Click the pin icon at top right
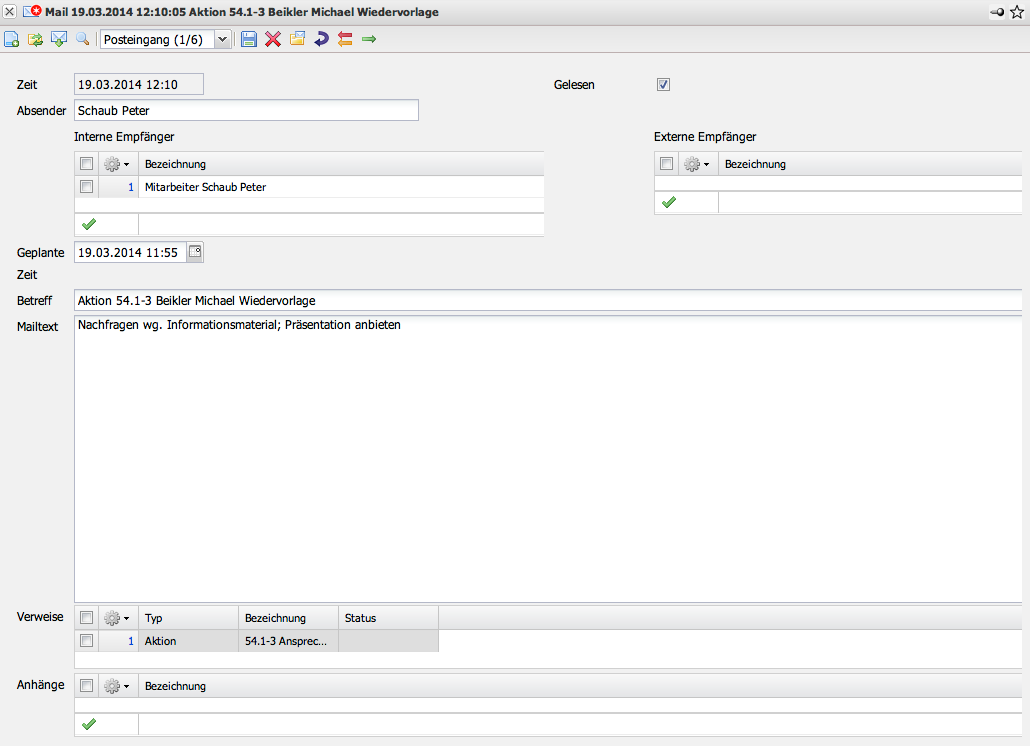1030x746 pixels. tap(997, 12)
